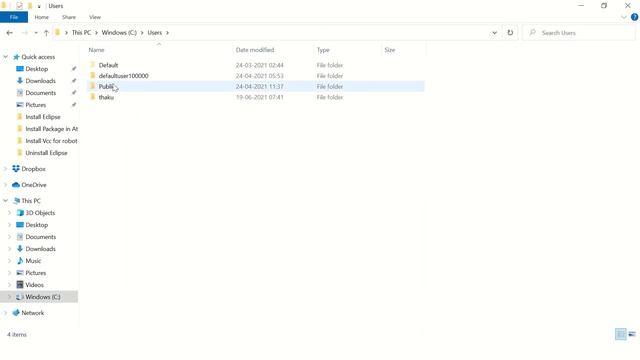
Task: Switch to the Share ribbon tab
Action: coord(69,17)
